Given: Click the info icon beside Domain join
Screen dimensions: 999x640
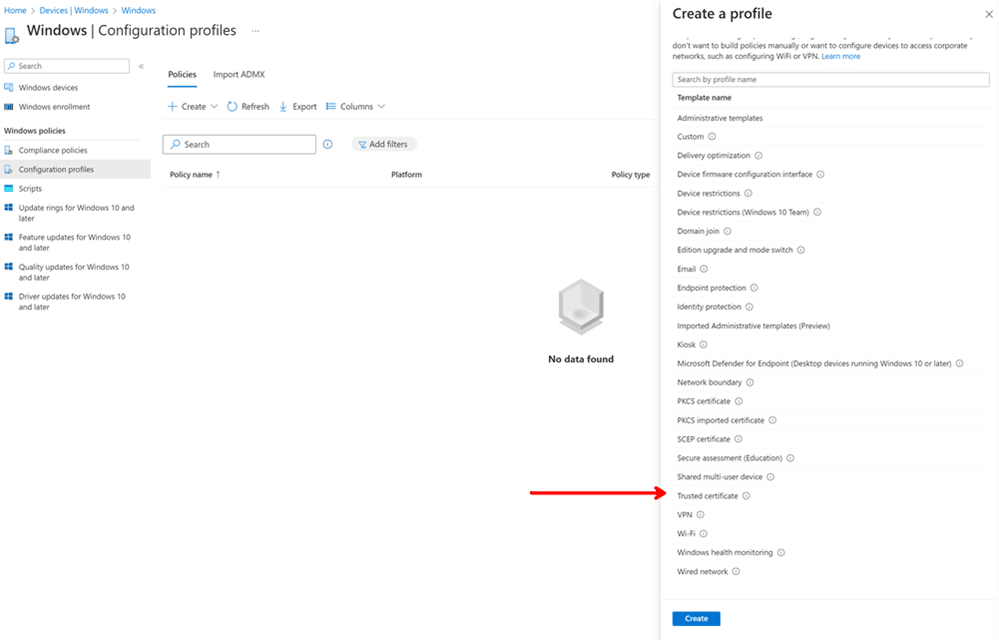Looking at the screenshot, I should click(x=728, y=231).
